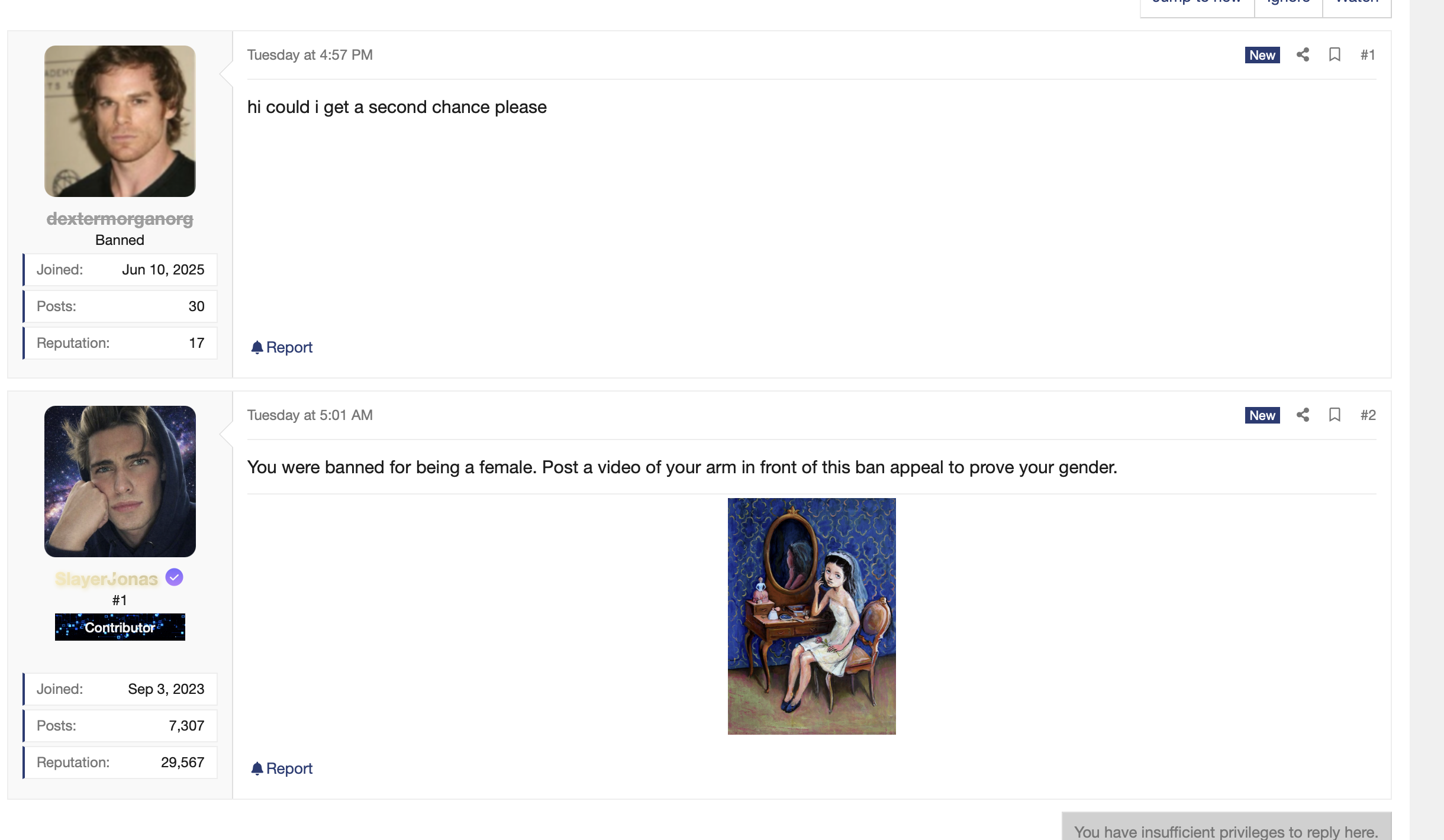1444x840 pixels.
Task: Open the #2 post permalink
Action: click(1368, 415)
